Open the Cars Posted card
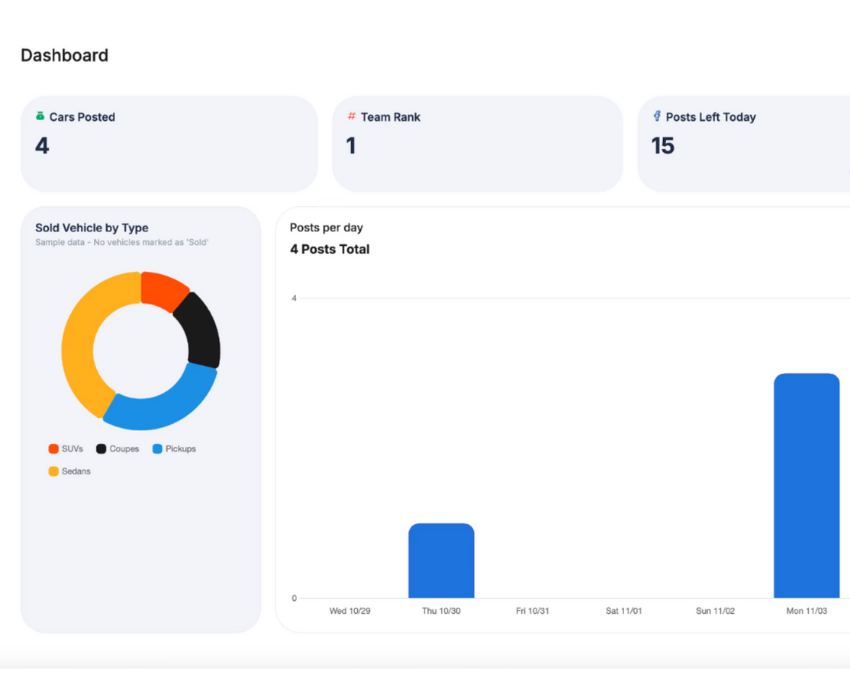Screen dimensions: 850x700 tap(169, 144)
